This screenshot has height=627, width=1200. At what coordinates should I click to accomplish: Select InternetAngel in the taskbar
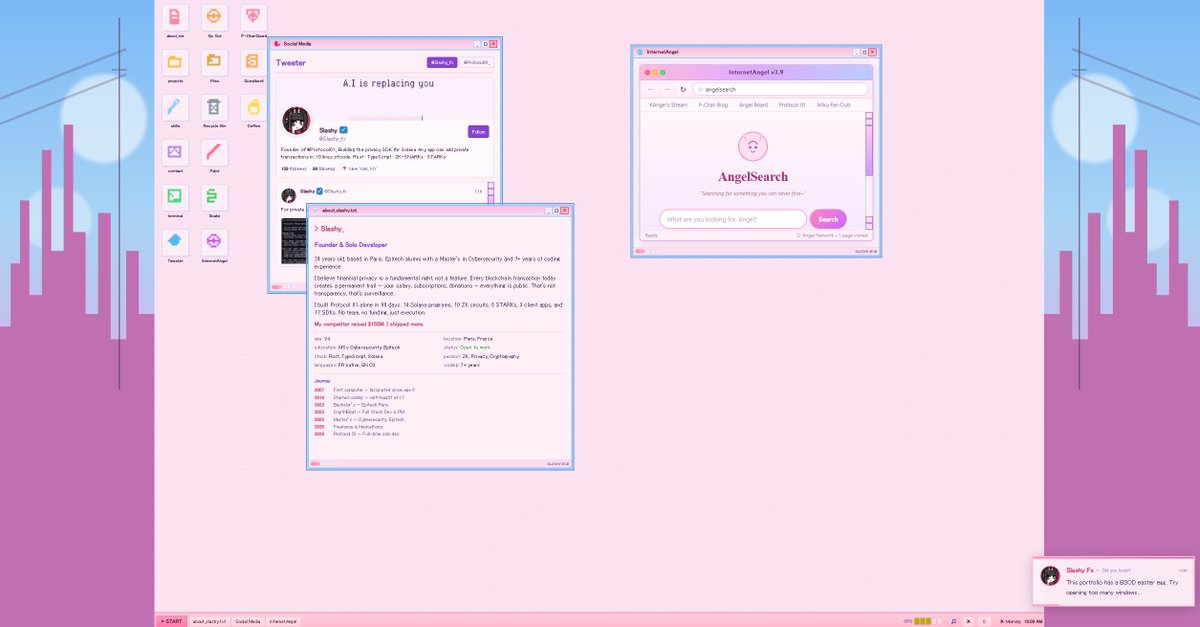click(x=283, y=621)
